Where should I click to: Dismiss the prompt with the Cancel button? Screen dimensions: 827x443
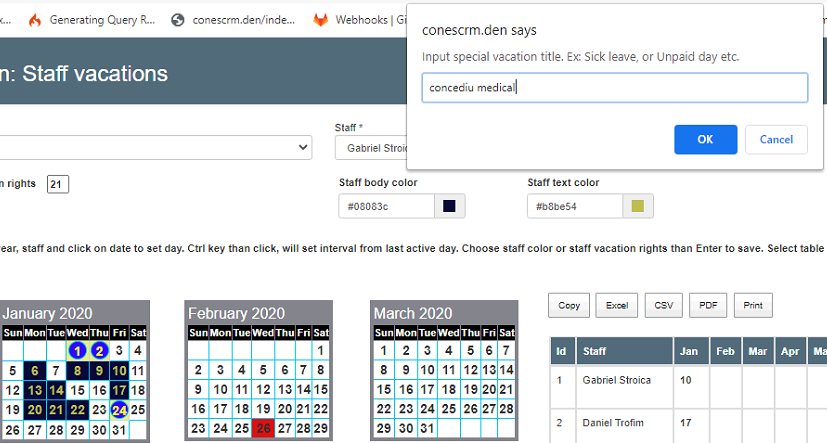tap(776, 140)
